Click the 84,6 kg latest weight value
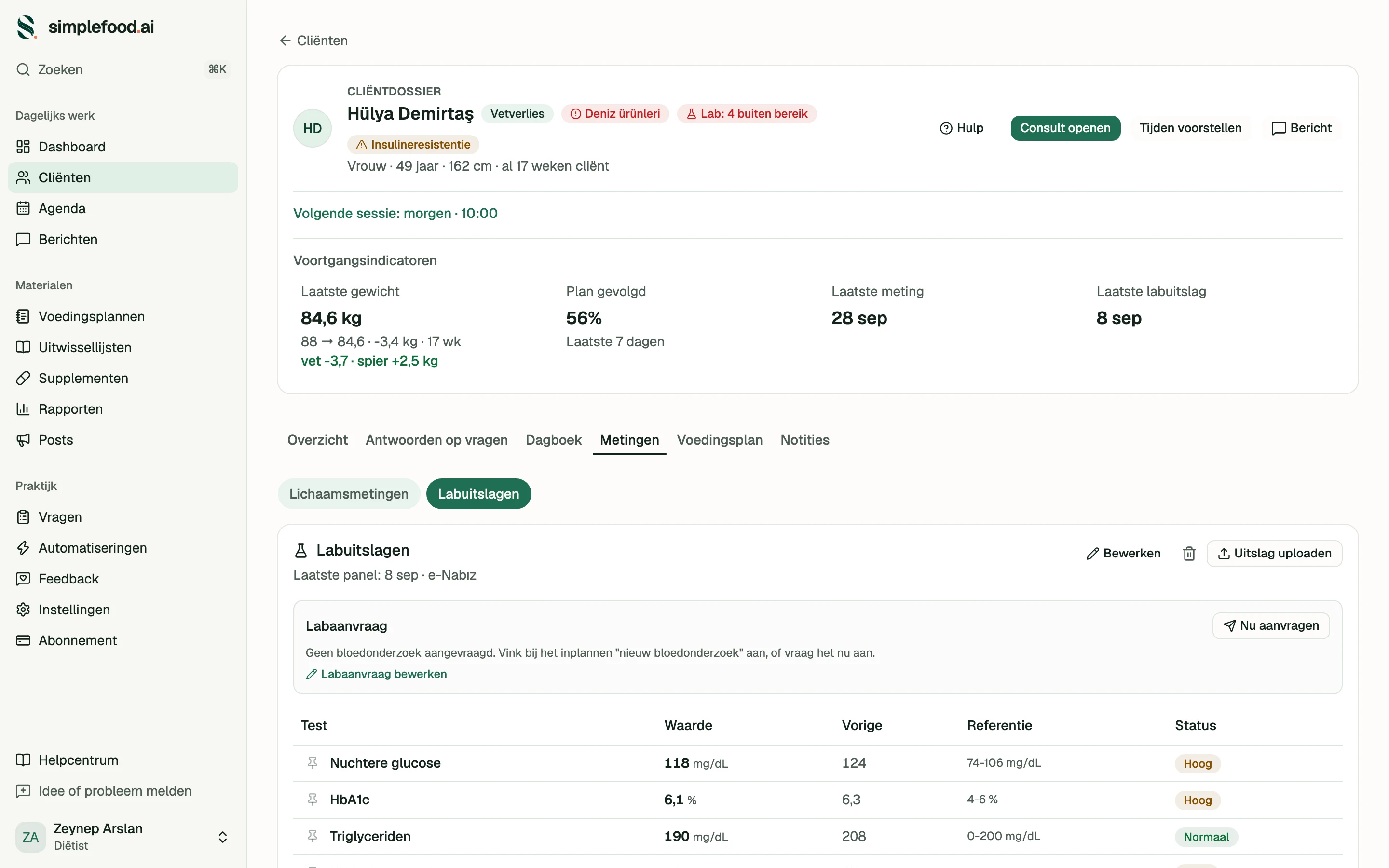This screenshot has height=868, width=1389. click(x=331, y=318)
